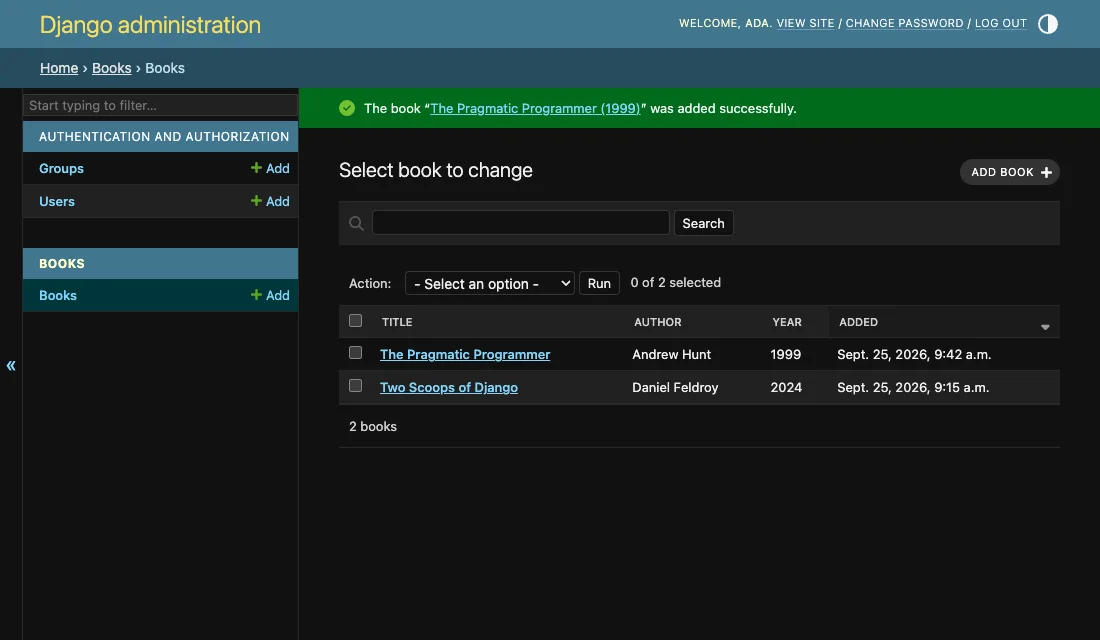This screenshot has height=640, width=1100.
Task: Sort by the Author column header
Action: [657, 322]
